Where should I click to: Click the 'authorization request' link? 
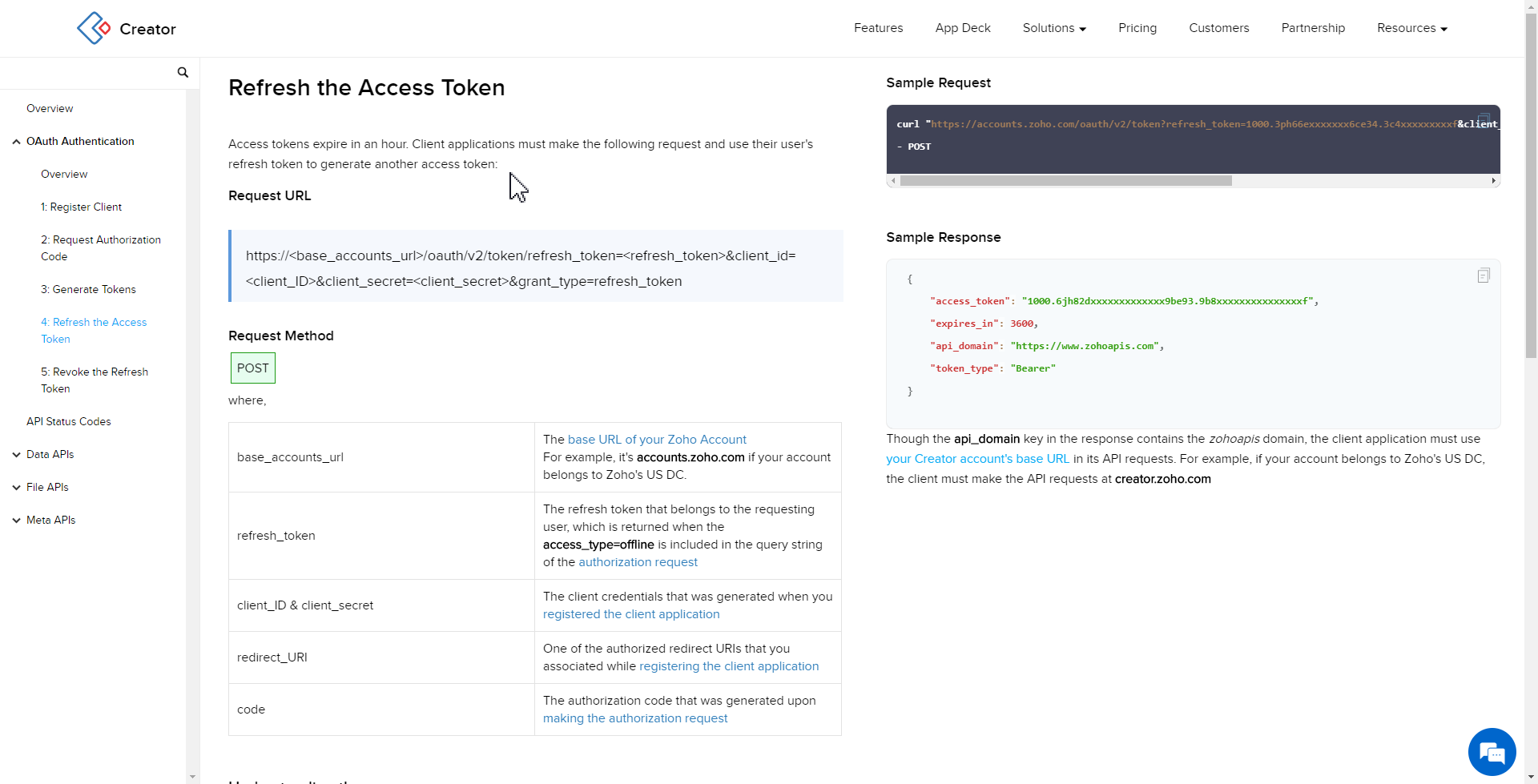(638, 561)
